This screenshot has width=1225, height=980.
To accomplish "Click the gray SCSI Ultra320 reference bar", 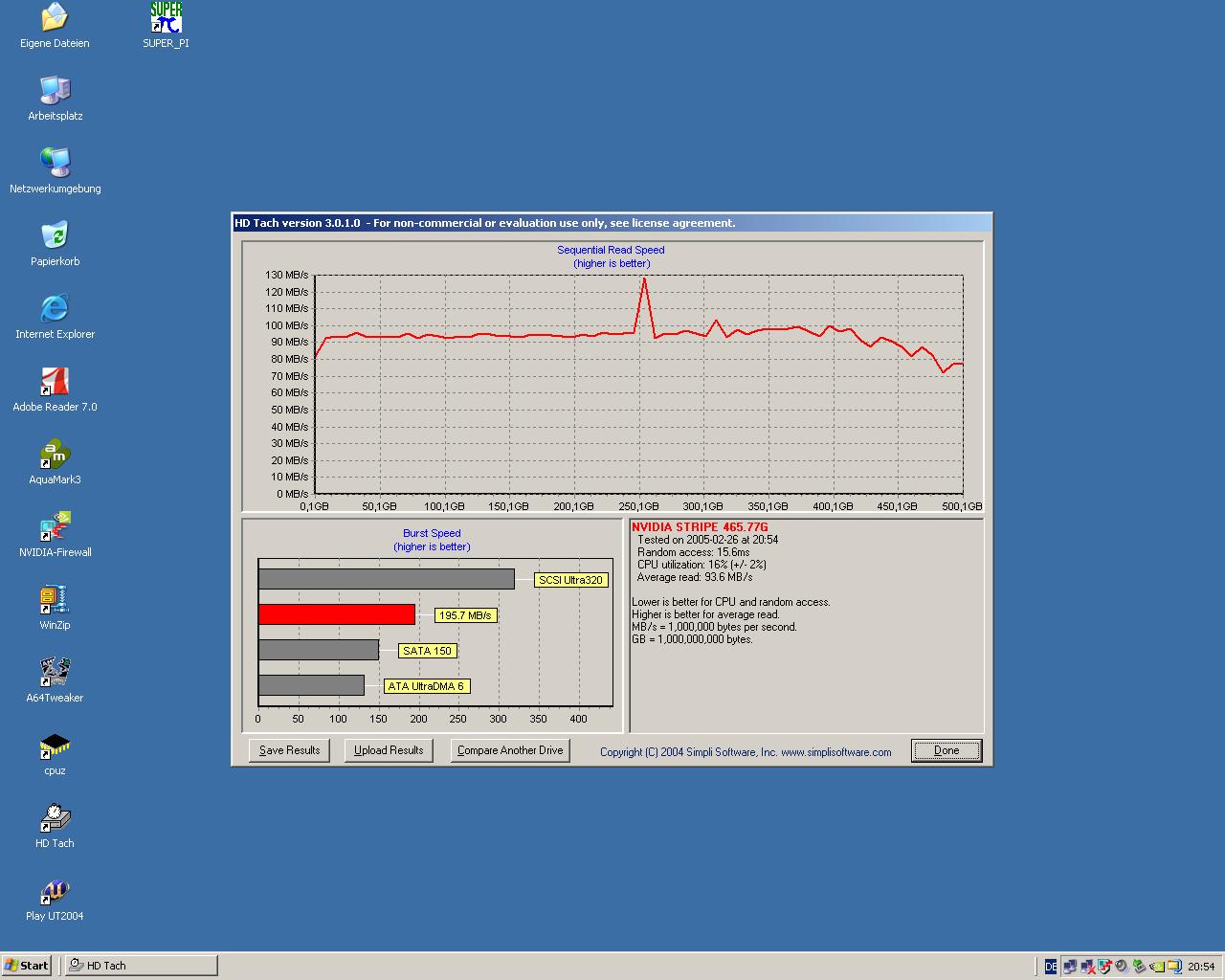I will (x=387, y=579).
